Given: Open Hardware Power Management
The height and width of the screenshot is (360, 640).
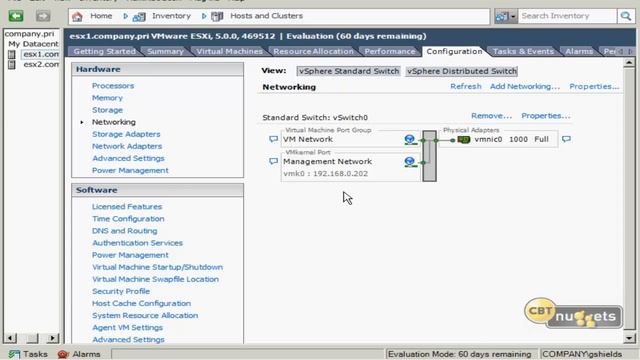Looking at the screenshot, I should (x=130, y=171).
